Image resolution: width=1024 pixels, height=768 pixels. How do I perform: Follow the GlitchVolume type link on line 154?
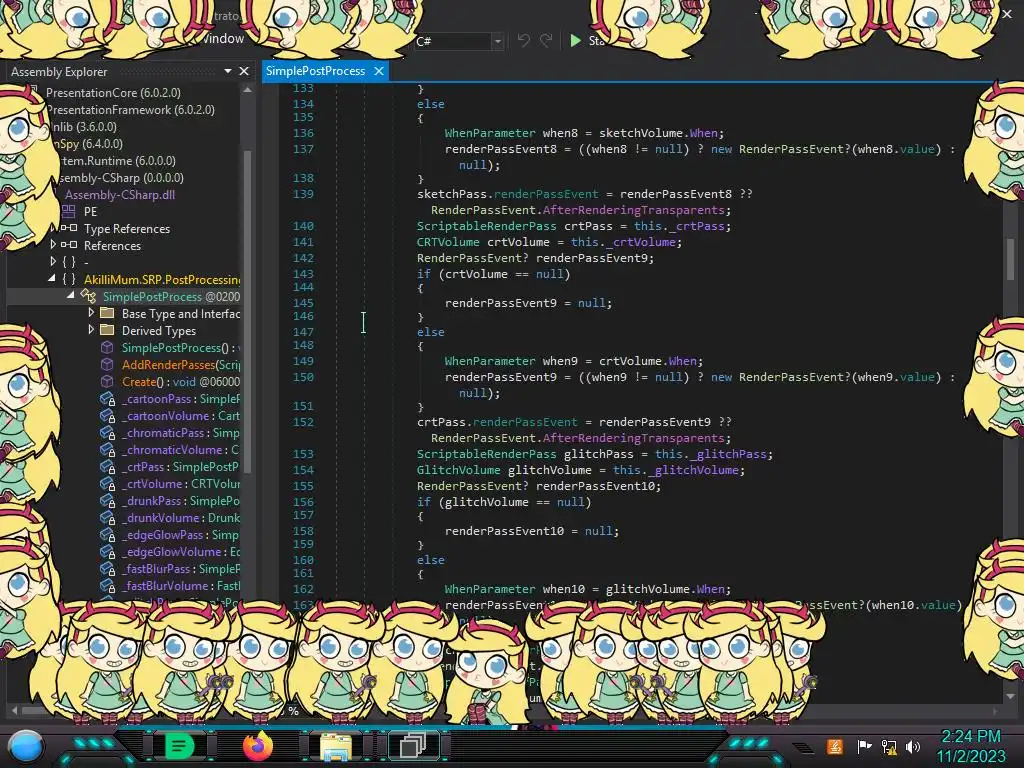[458, 470]
